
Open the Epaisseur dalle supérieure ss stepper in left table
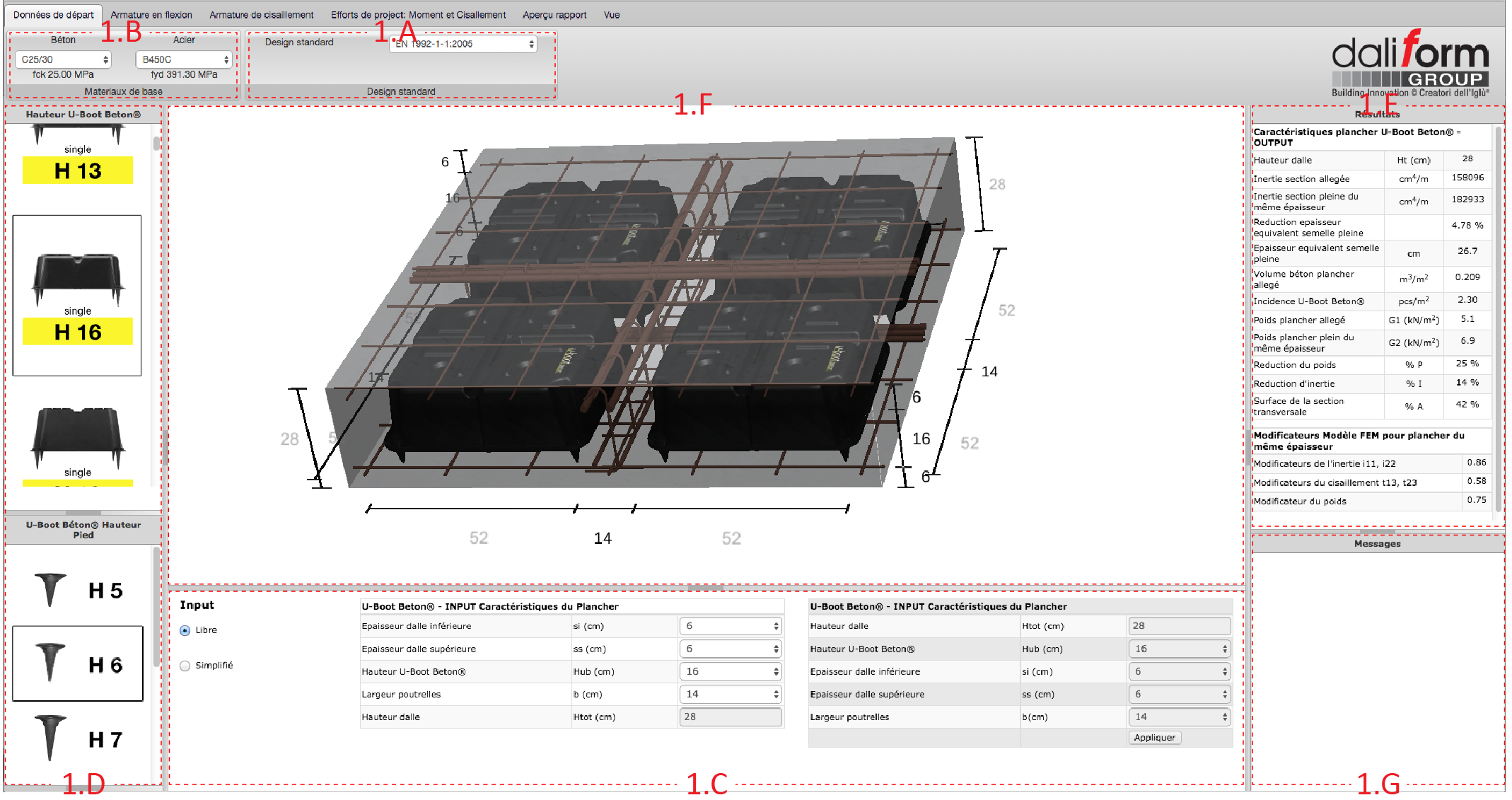731,649
